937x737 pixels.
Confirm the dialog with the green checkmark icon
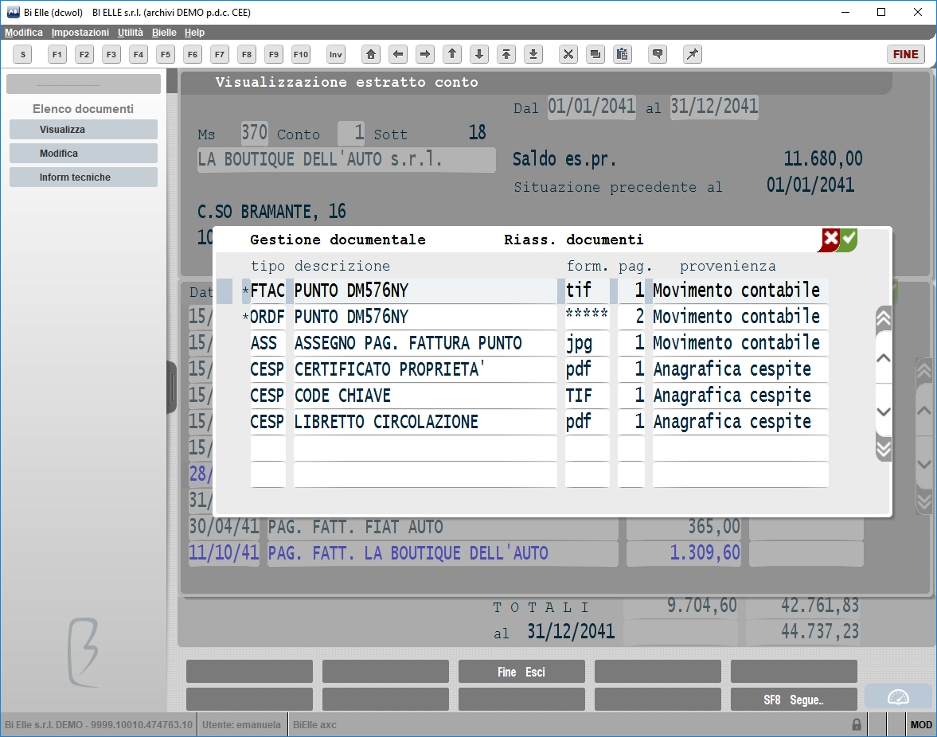849,240
